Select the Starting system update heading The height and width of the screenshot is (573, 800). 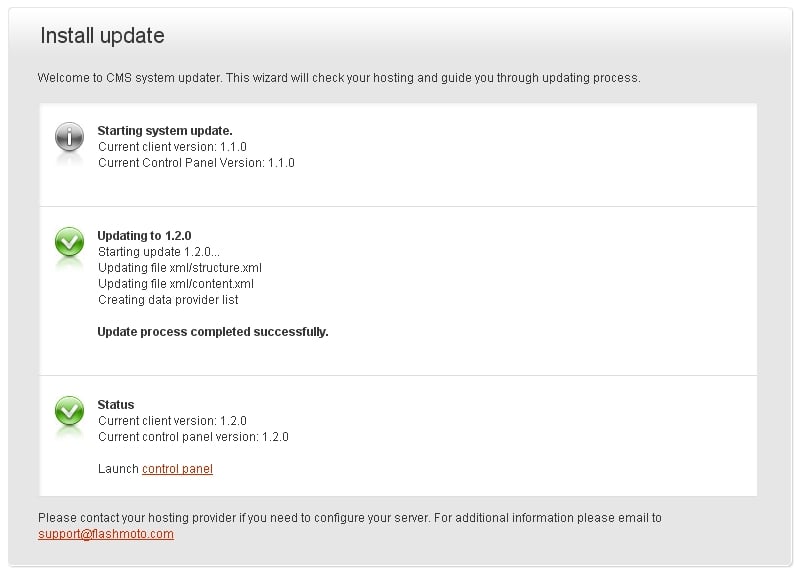click(165, 131)
